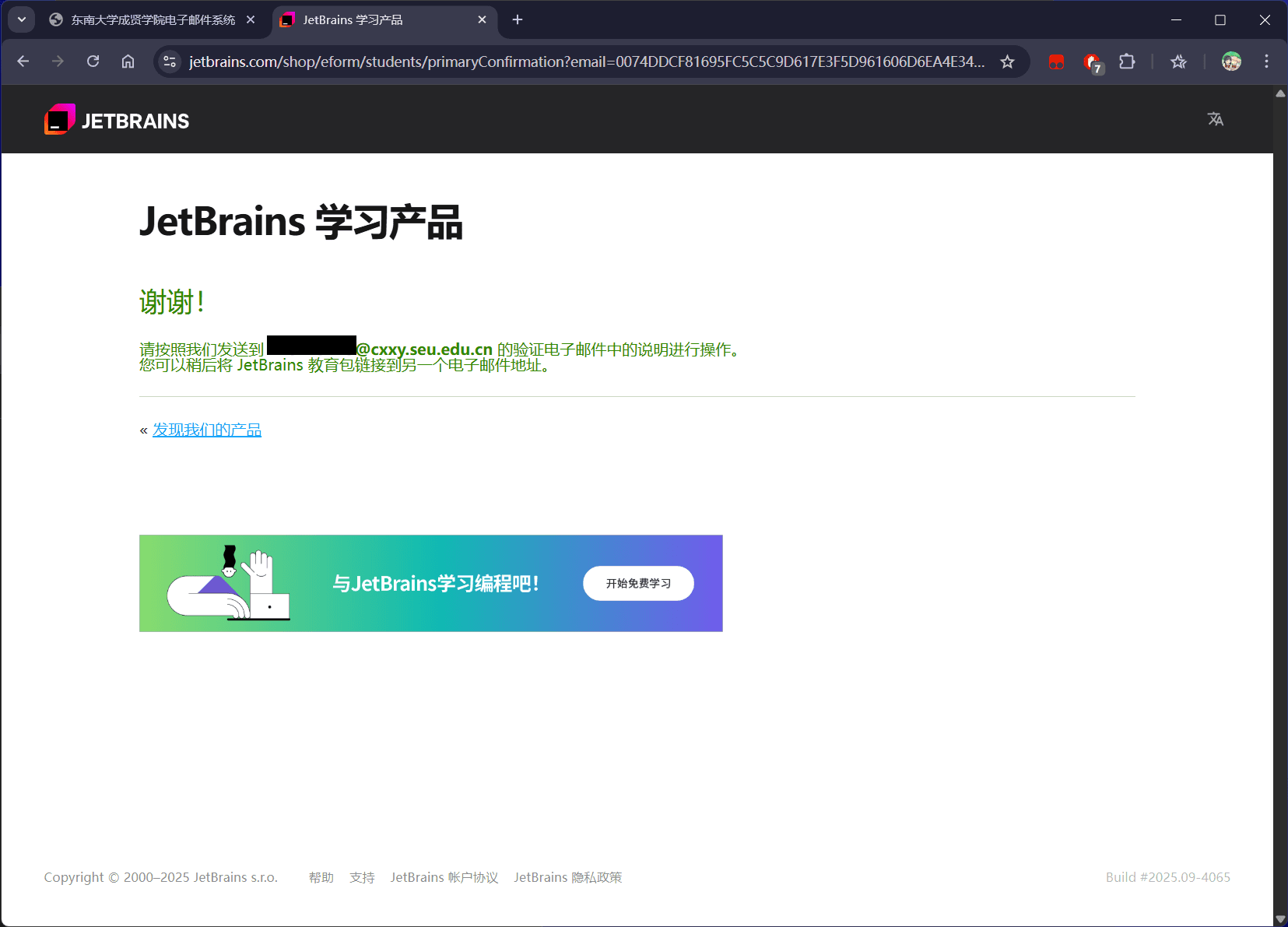Open the JetBrains 隐私政策 footer link
The width and height of the screenshot is (1288, 927).
pos(567,877)
